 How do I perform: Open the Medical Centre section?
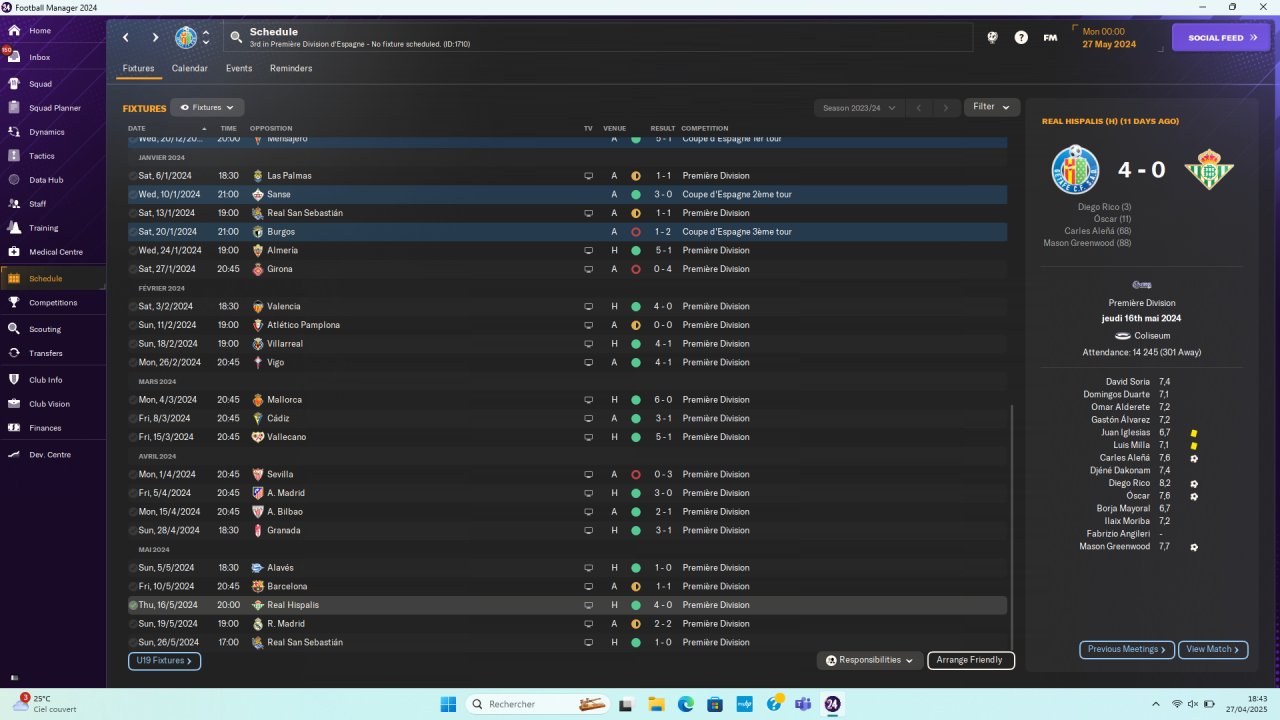[x=55, y=252]
